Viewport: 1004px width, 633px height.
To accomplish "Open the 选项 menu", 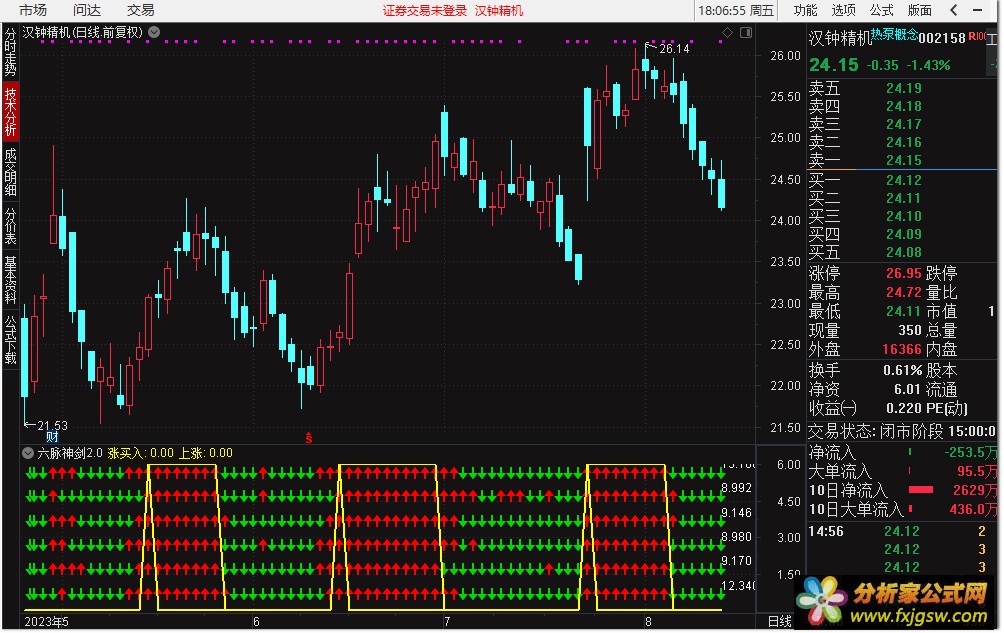I will 843,10.
